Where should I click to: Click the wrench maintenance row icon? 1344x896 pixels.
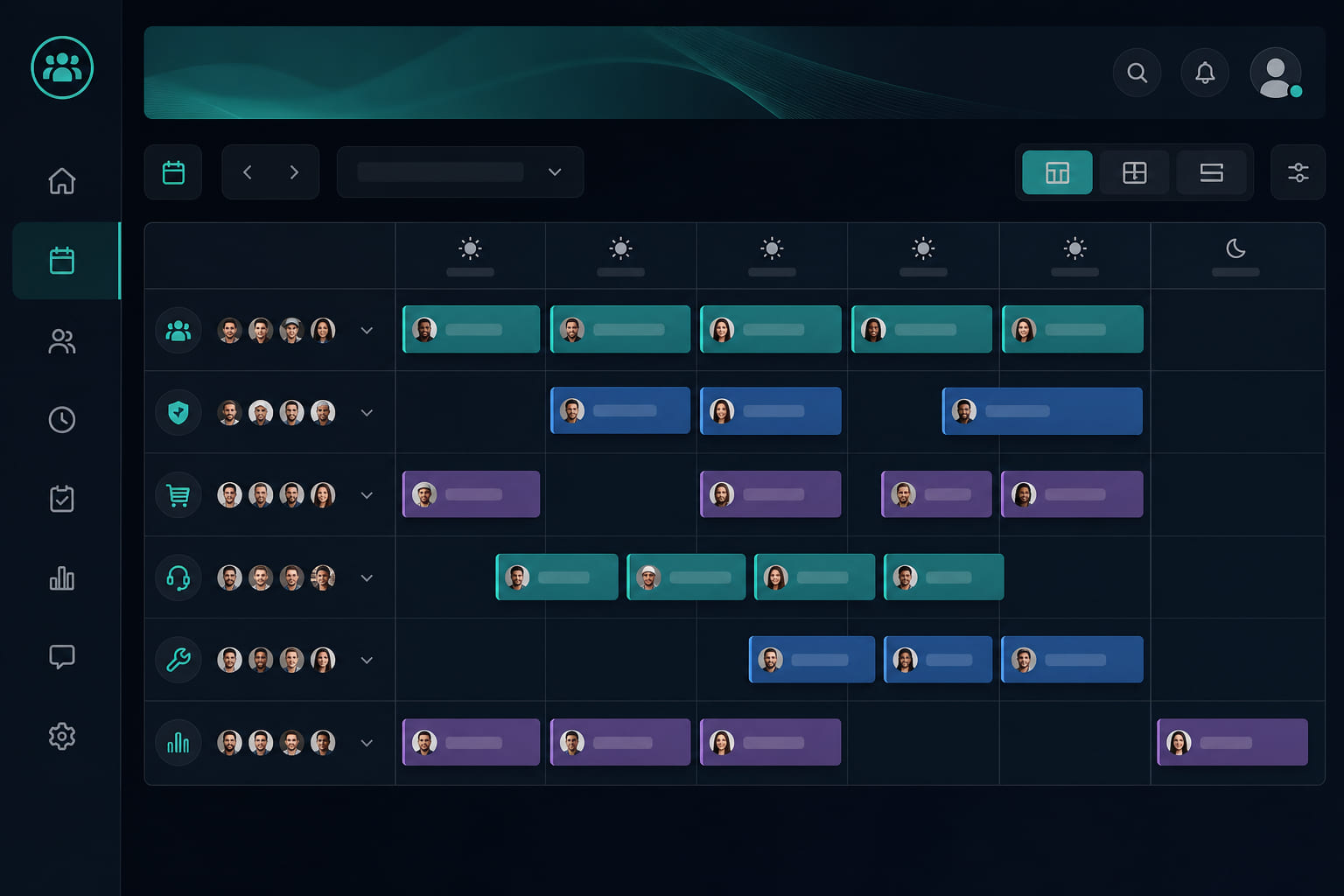[x=178, y=660]
